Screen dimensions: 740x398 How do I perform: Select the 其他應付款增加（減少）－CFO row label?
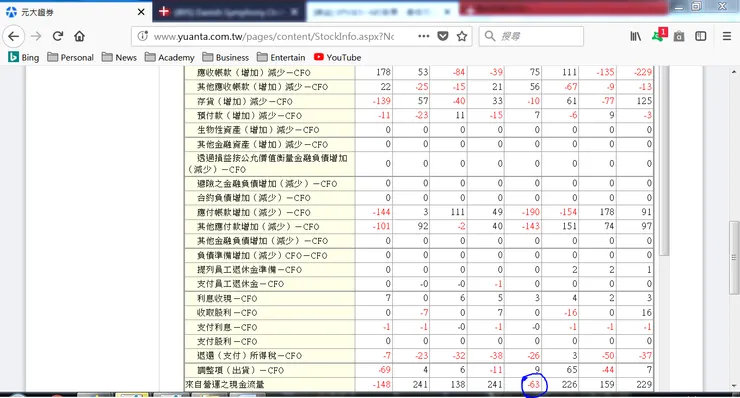click(258, 227)
